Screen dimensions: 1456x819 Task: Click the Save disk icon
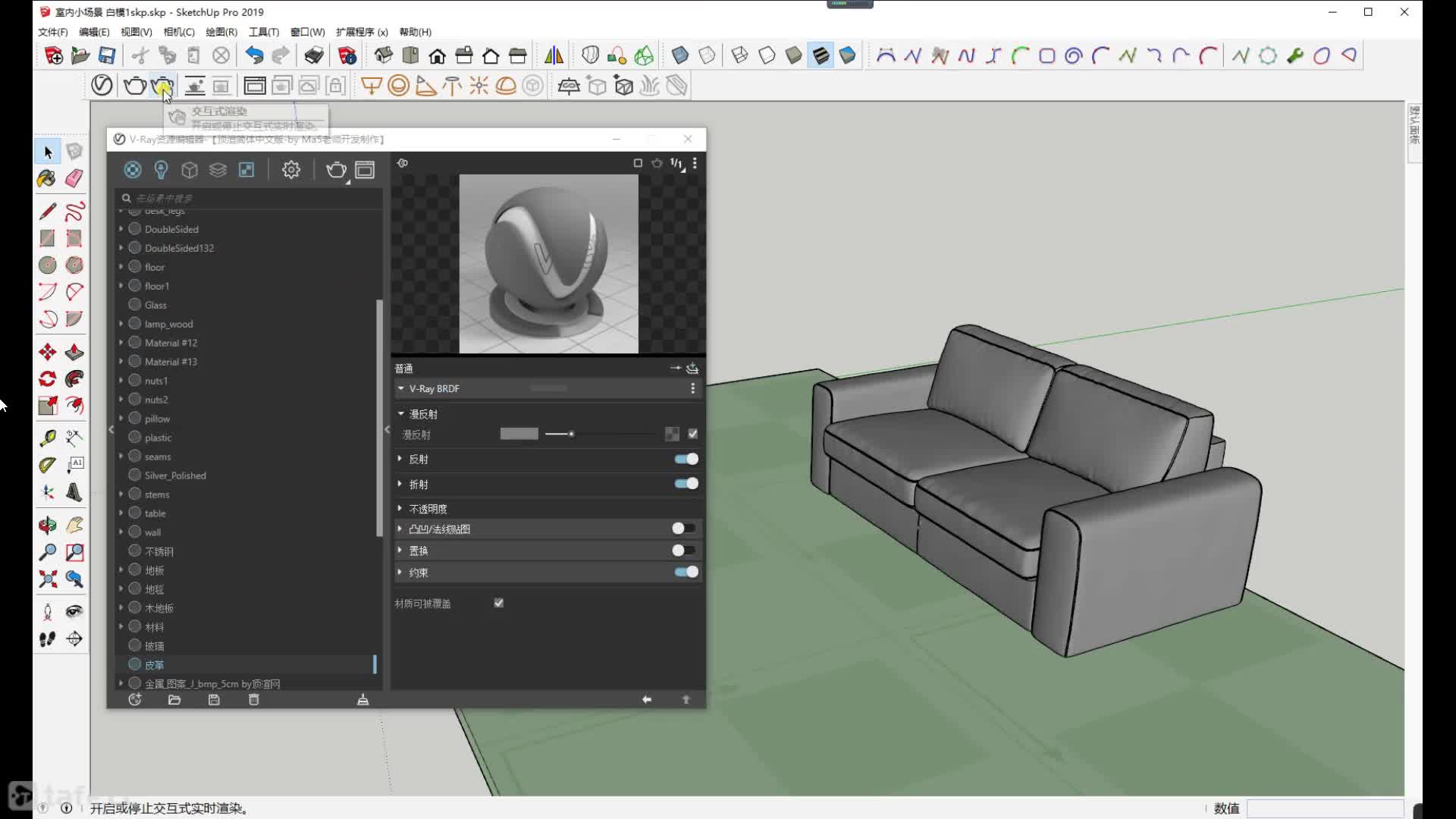[107, 55]
